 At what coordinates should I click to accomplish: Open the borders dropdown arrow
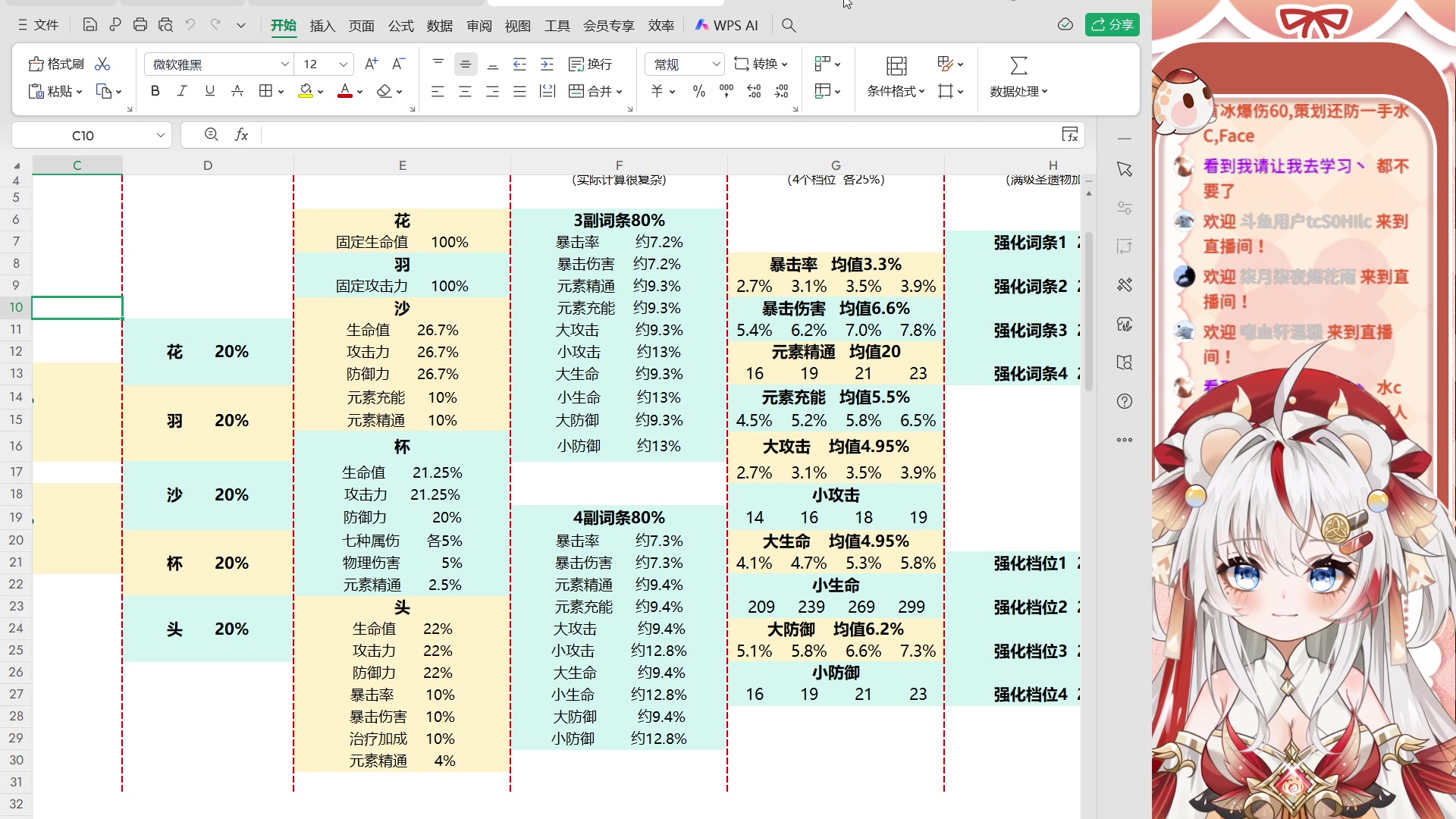(x=281, y=92)
